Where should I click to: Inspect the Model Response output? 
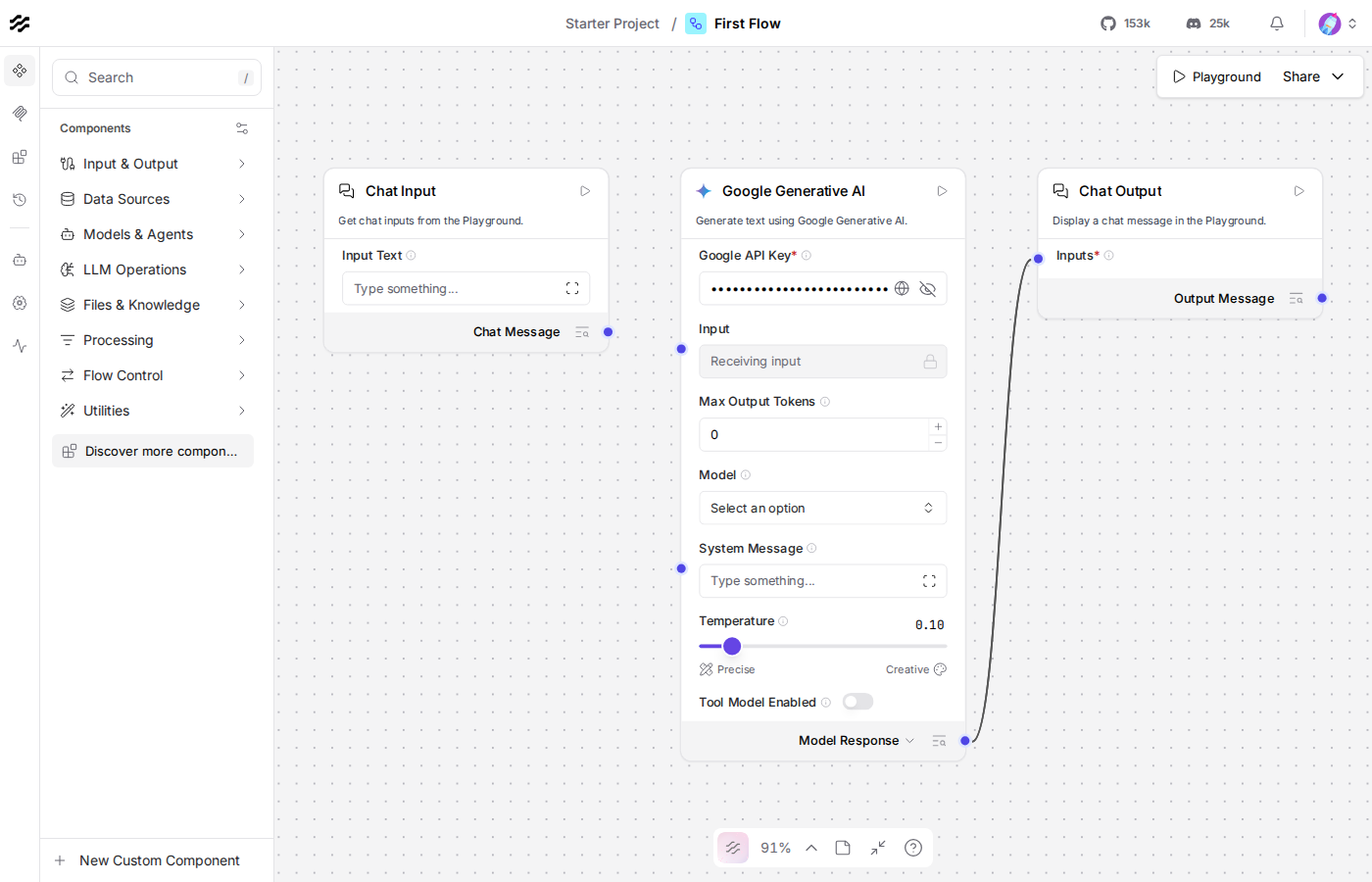pos(939,741)
